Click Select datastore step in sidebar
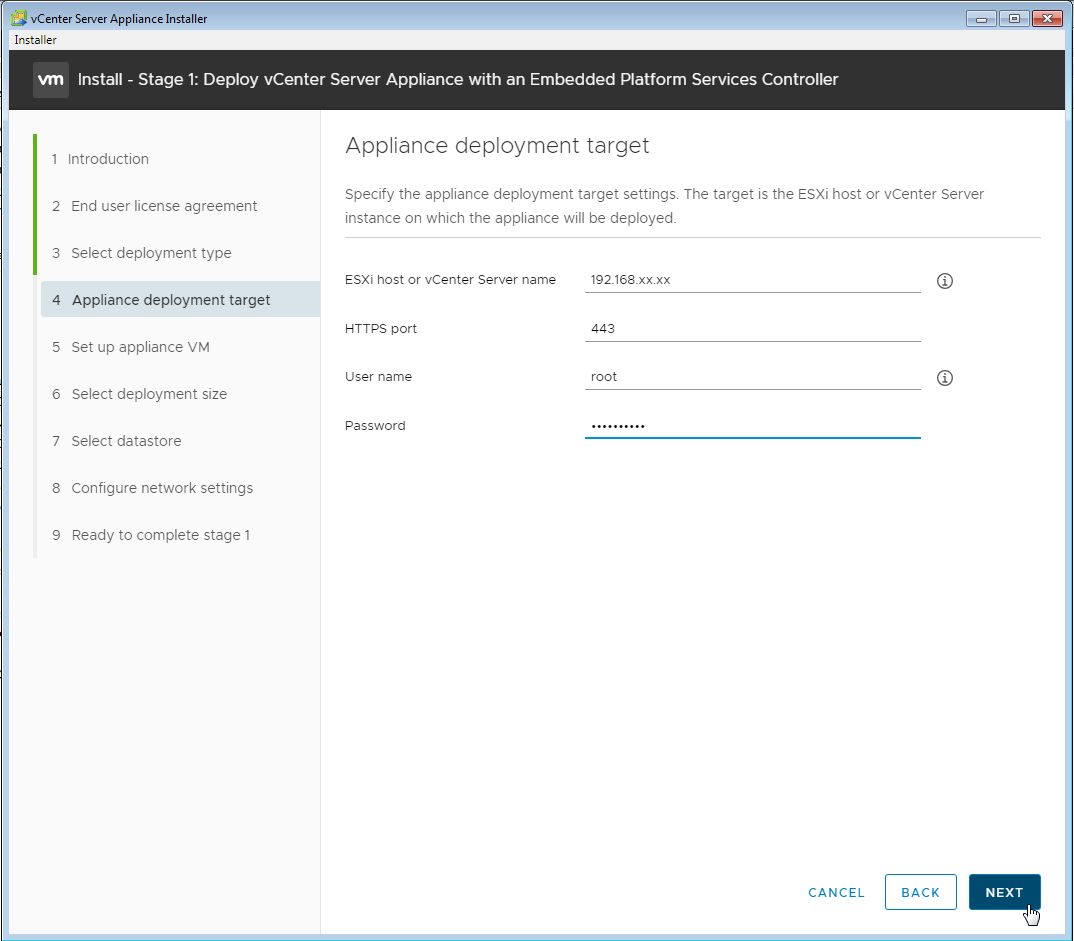 pyautogui.click(x=126, y=441)
